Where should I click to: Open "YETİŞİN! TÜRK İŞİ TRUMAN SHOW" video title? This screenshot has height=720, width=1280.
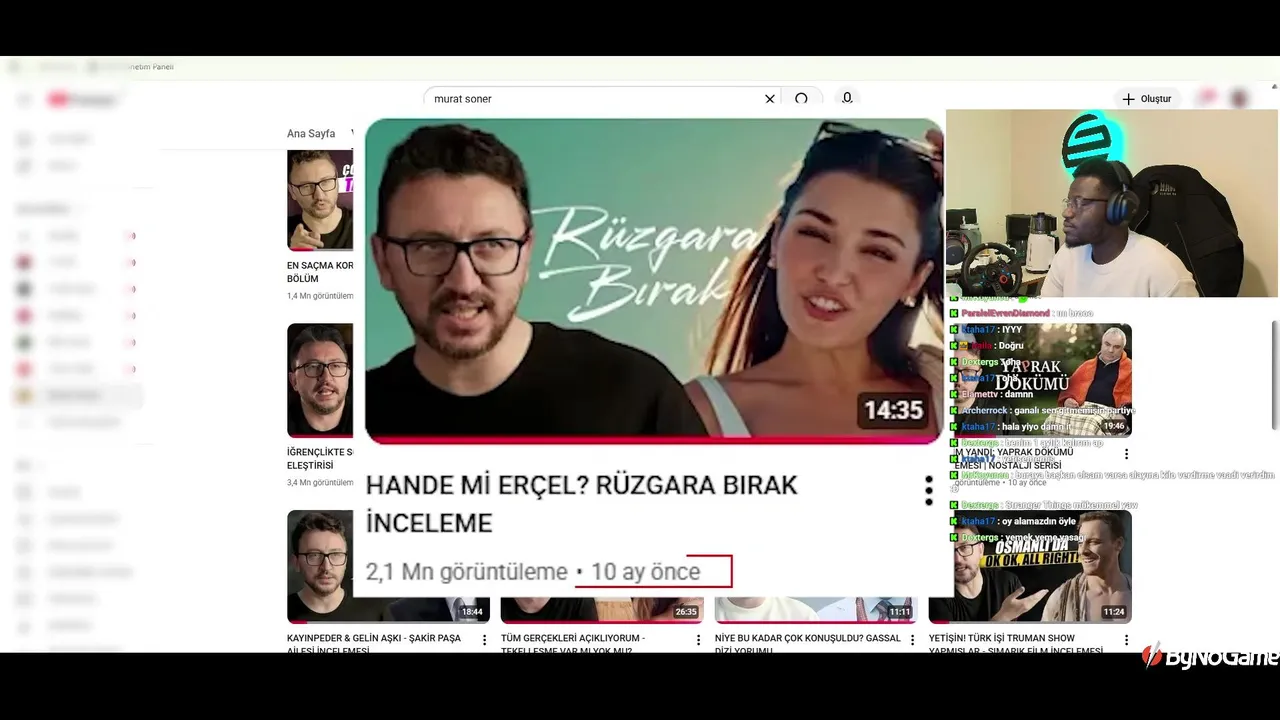[1016, 644]
